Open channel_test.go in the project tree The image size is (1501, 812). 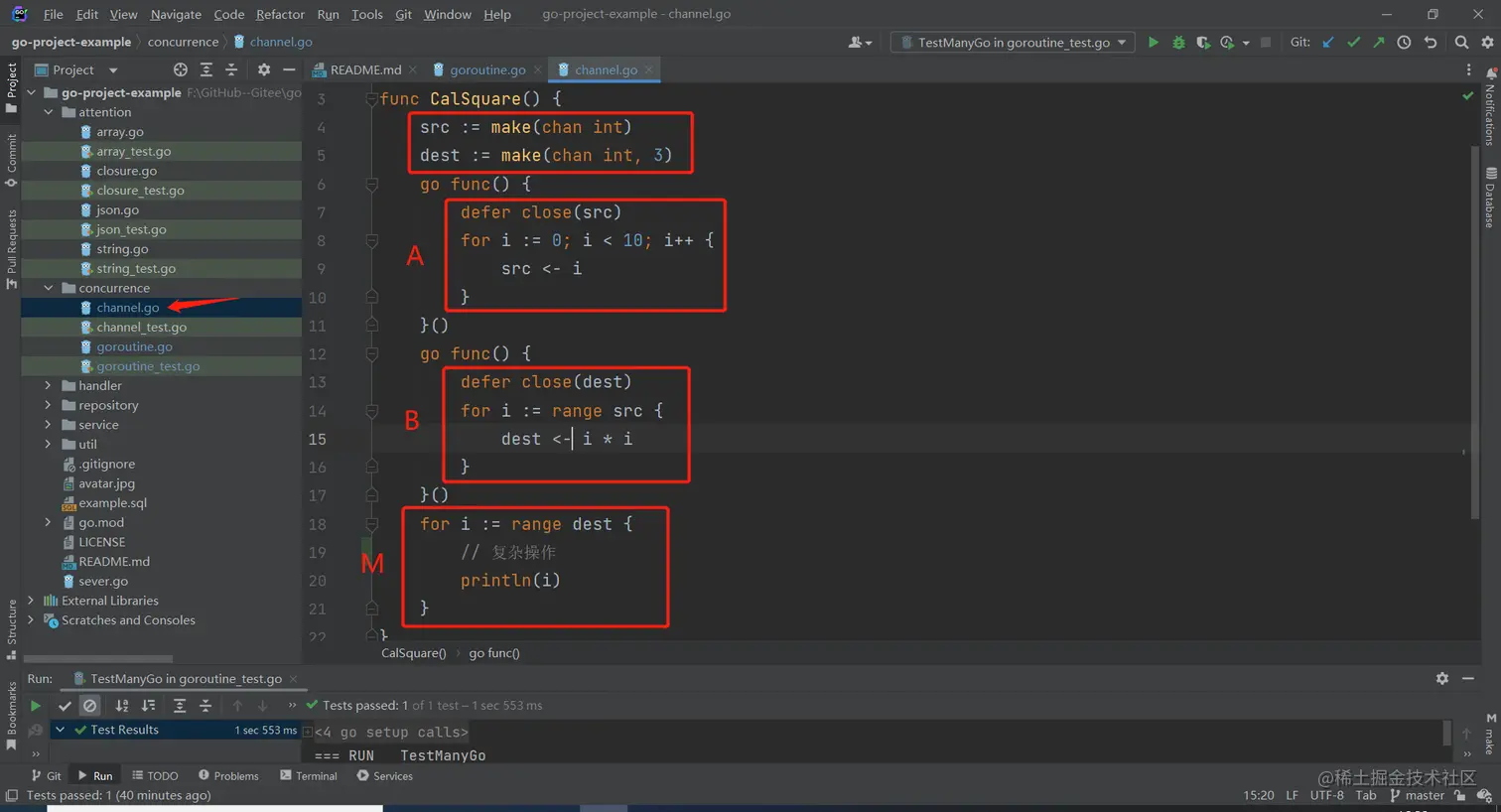coord(141,328)
